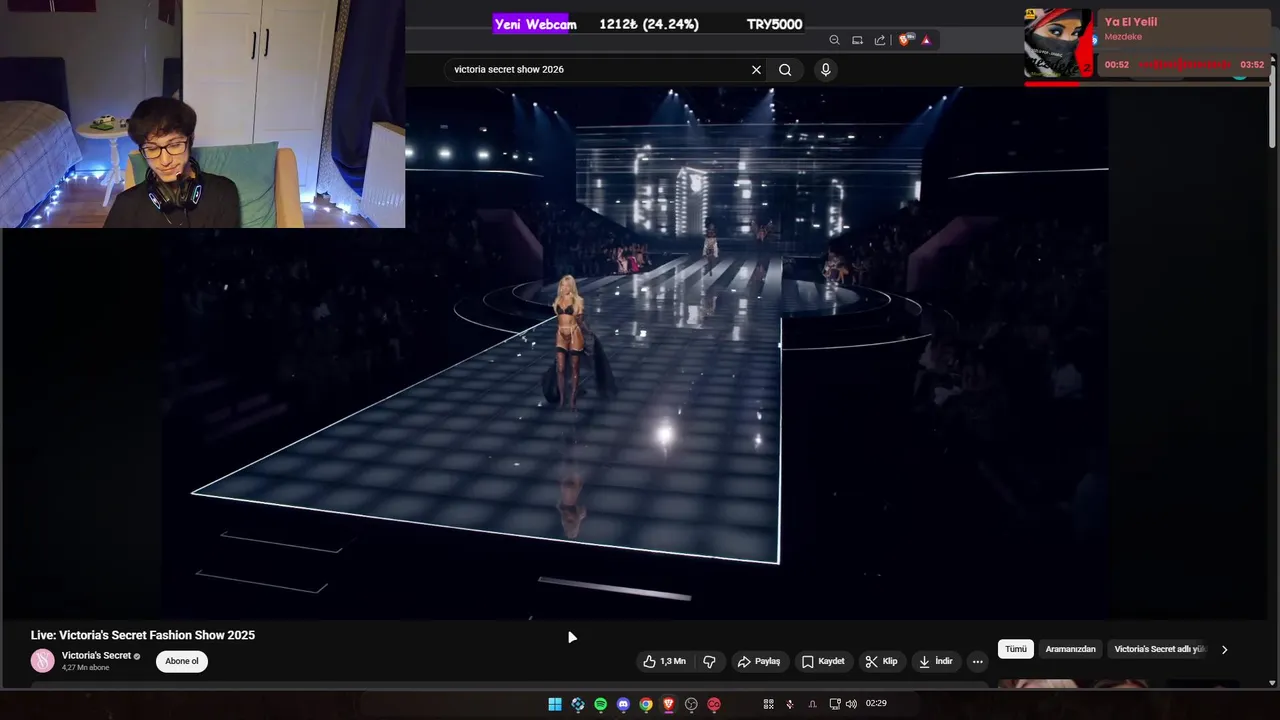
Task: Click the page's vertical scrollbar down arrow
Action: (x=1272, y=683)
